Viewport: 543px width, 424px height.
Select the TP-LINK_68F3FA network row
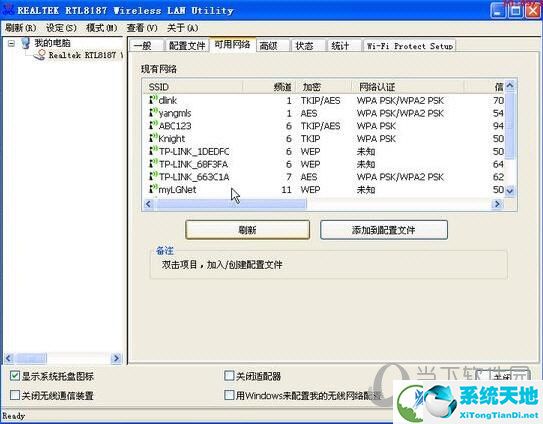324,164
